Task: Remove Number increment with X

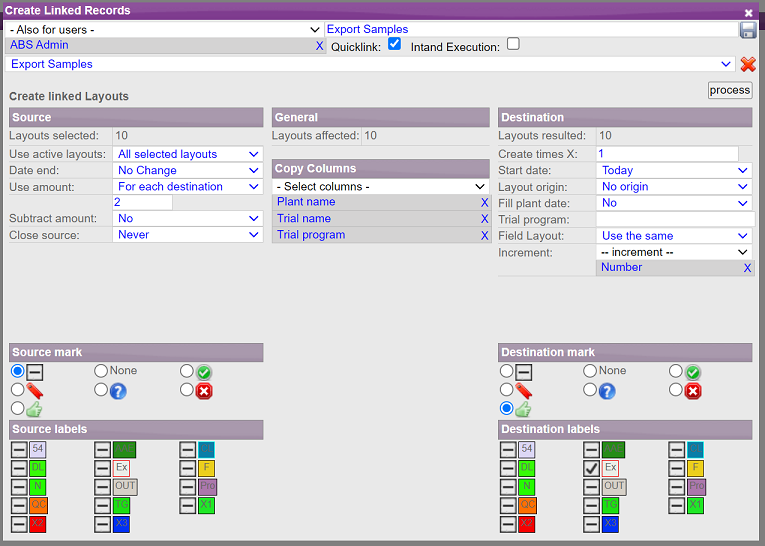Action: pyautogui.click(x=747, y=268)
